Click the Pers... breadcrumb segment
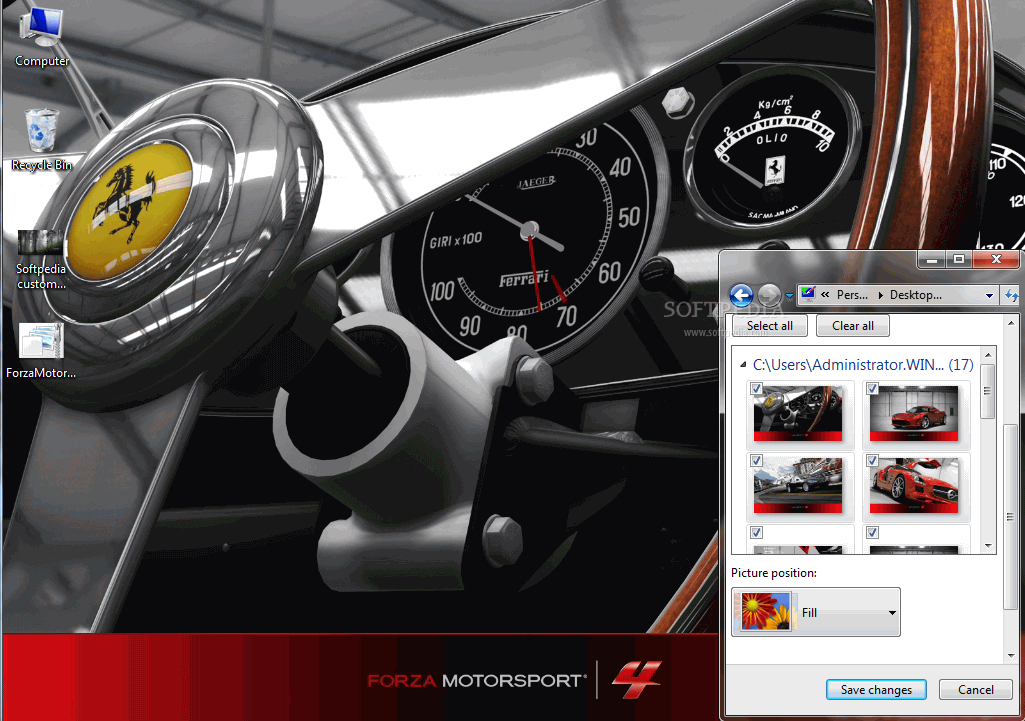Image resolution: width=1025 pixels, height=721 pixels. point(852,295)
